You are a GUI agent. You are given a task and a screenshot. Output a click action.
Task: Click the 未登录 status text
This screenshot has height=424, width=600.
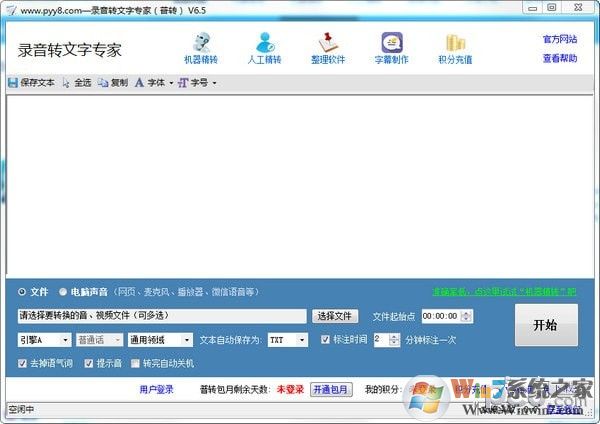(x=290, y=390)
